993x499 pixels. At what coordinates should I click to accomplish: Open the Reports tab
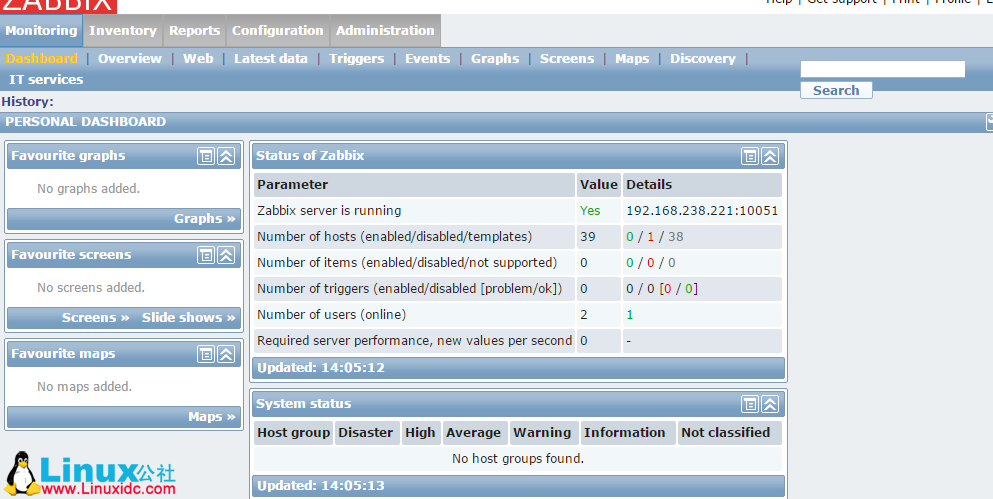click(x=194, y=30)
